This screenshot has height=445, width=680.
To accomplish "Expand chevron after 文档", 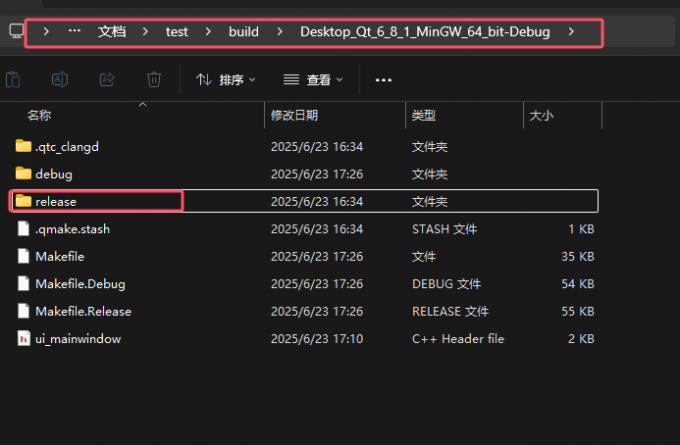I will pos(145,31).
